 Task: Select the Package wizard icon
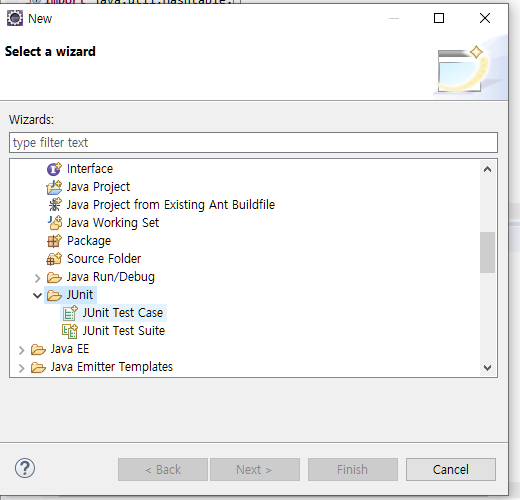[54, 241]
